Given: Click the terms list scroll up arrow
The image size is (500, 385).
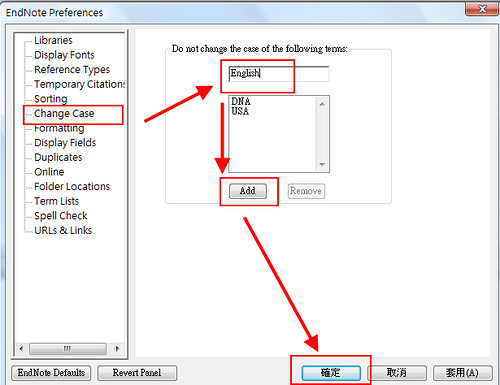Looking at the screenshot, I should click(322, 104).
